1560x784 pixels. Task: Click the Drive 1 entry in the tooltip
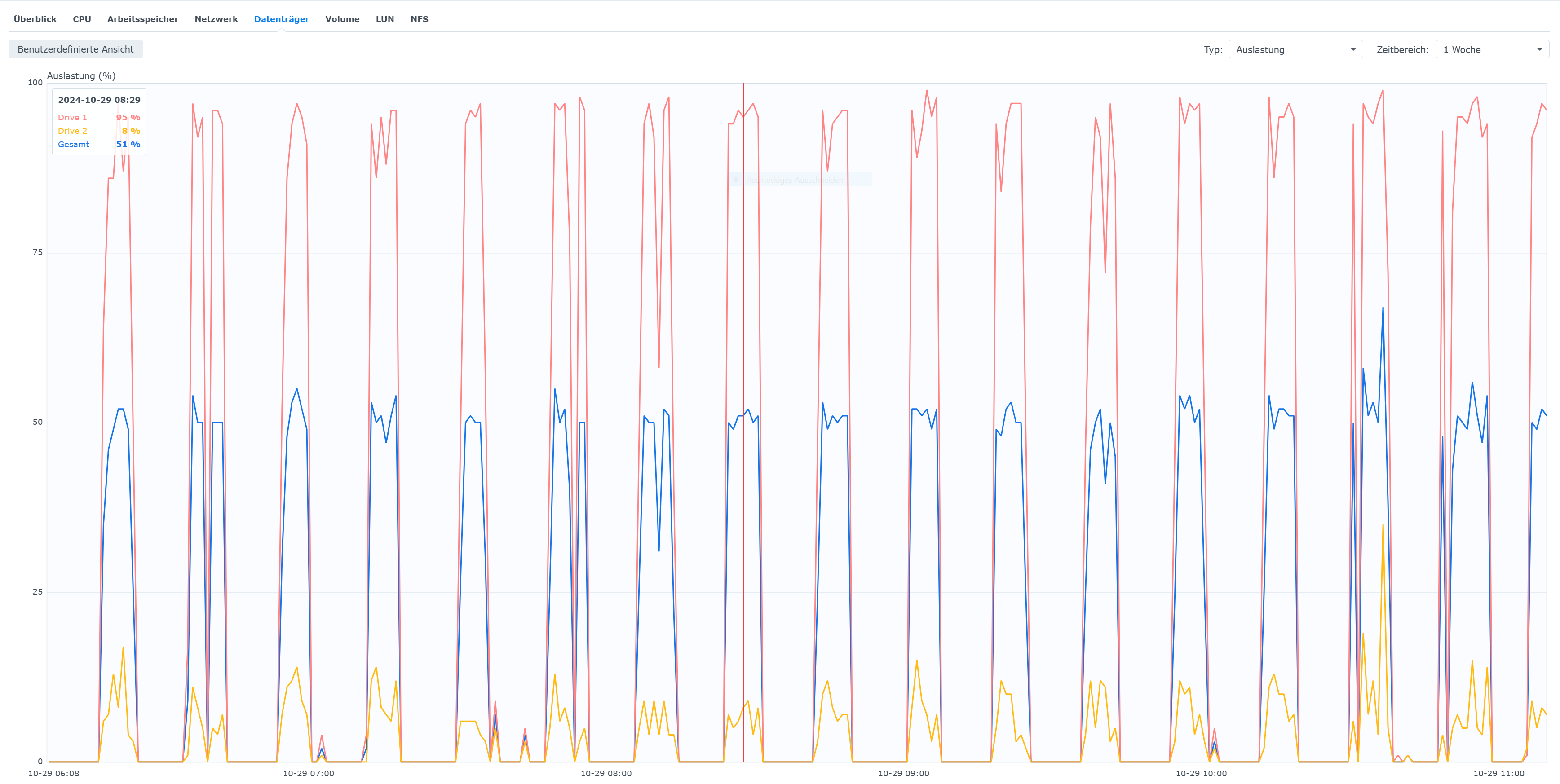click(73, 118)
